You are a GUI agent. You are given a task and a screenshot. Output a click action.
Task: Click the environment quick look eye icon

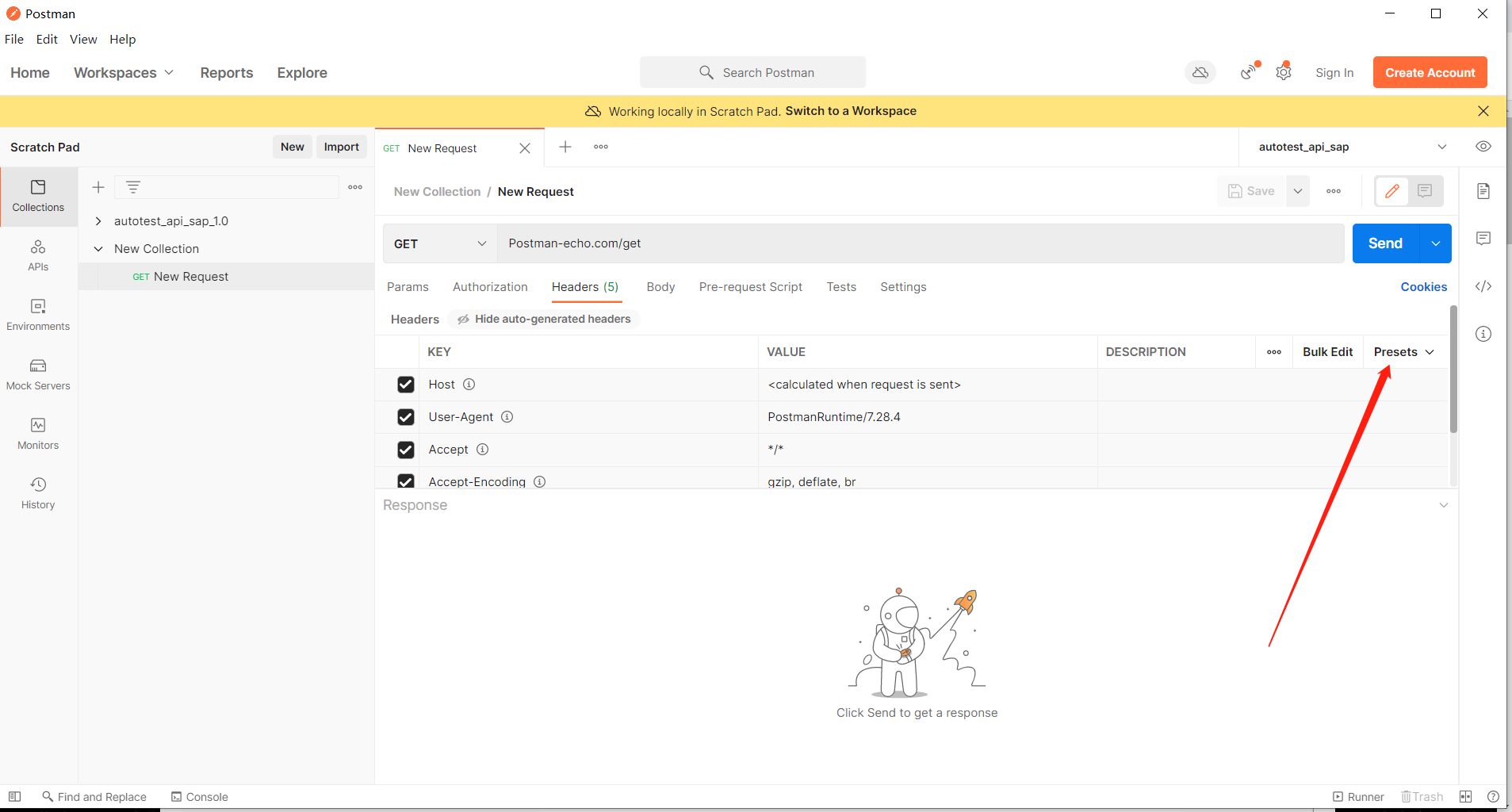pyautogui.click(x=1483, y=147)
